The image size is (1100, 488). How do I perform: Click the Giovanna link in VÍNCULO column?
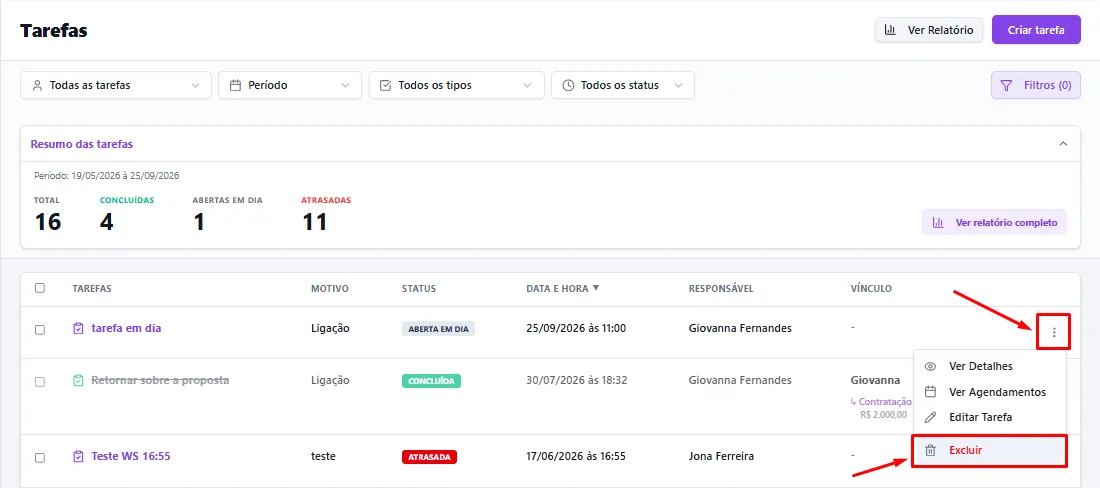pyautogui.click(x=875, y=380)
